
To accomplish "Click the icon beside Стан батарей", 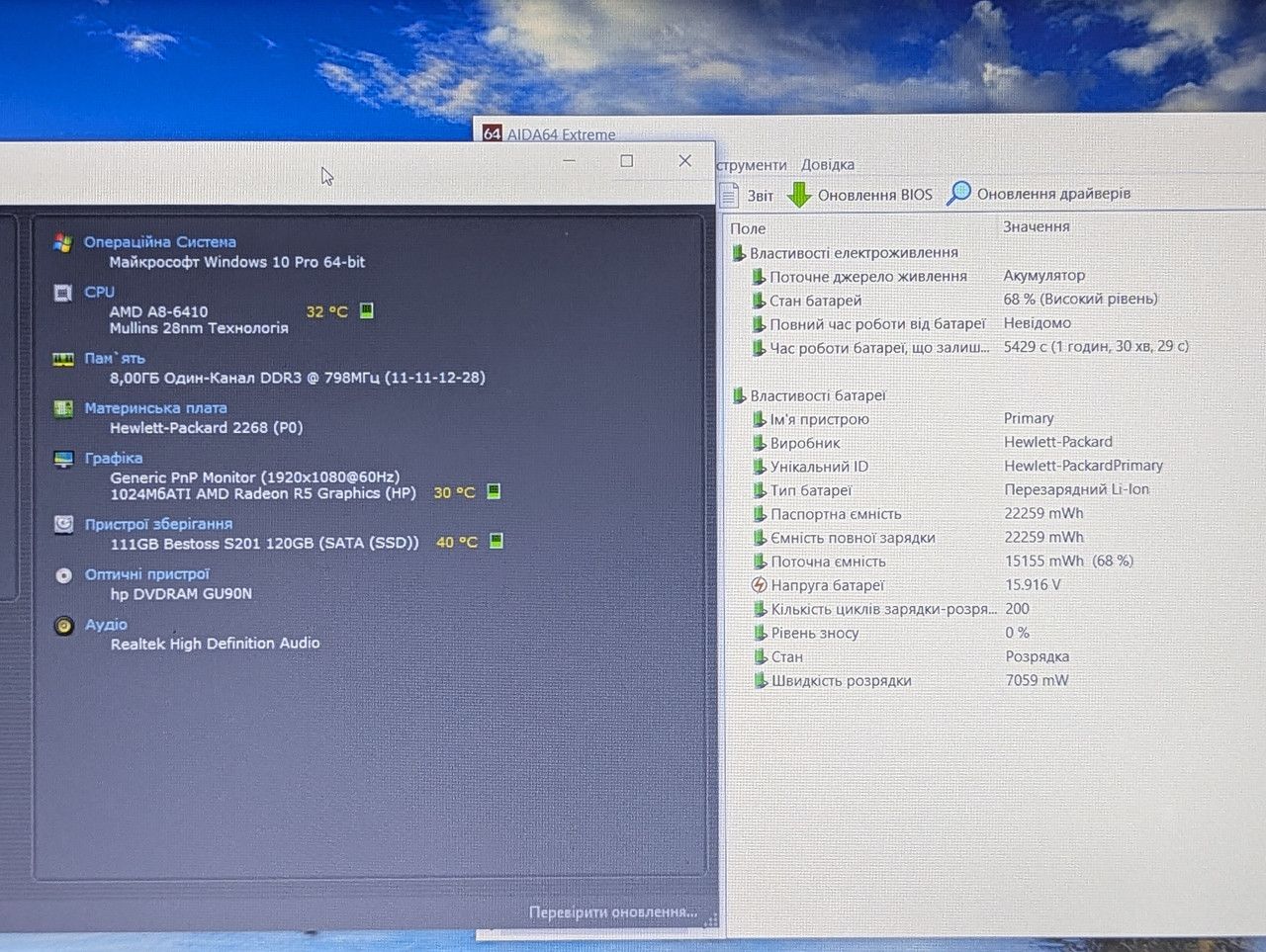I will click(x=759, y=301).
